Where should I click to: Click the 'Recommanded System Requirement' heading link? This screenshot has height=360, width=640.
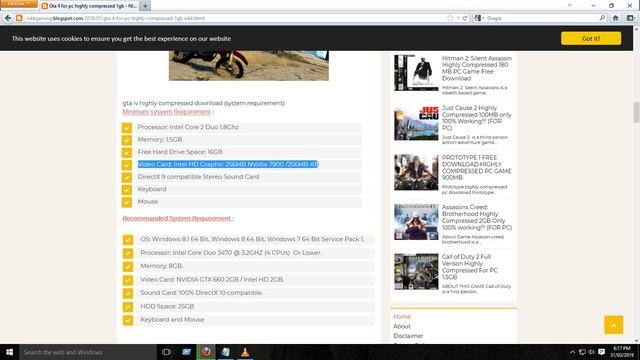178,218
